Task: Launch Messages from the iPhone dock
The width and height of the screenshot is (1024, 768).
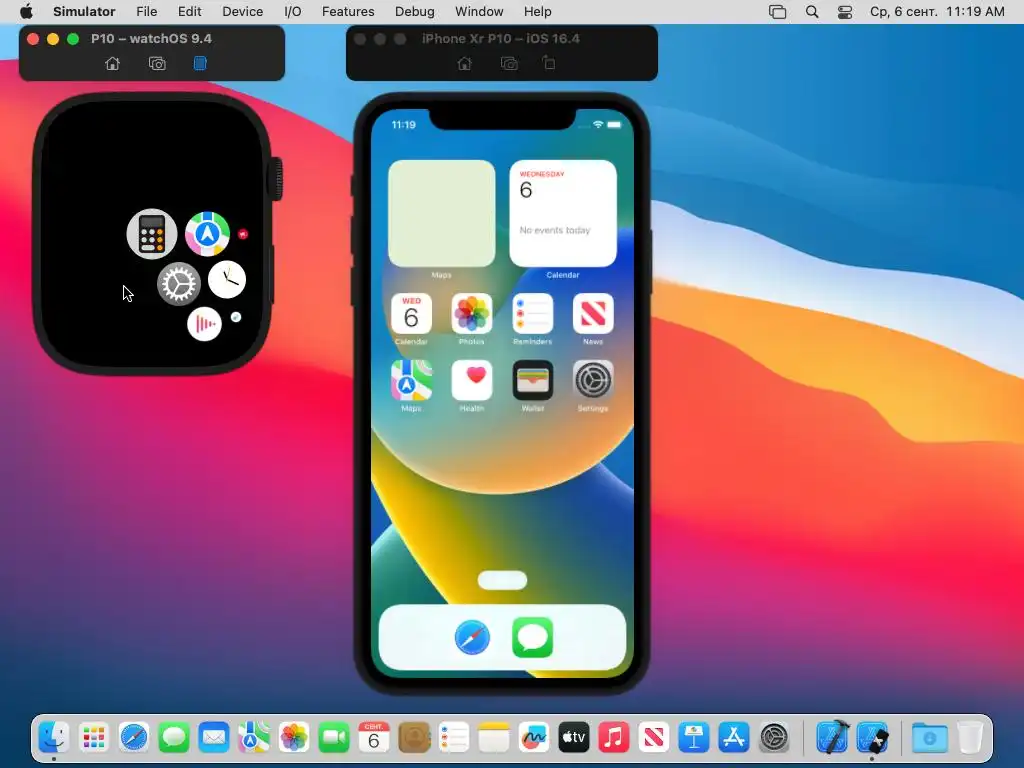Action: (x=532, y=637)
